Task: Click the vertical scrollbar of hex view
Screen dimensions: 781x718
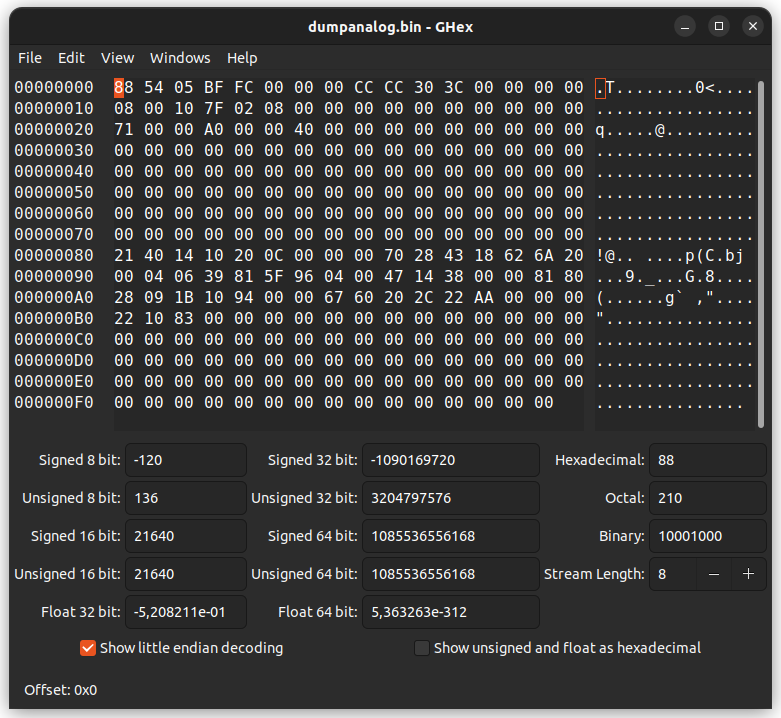Action: click(x=761, y=250)
